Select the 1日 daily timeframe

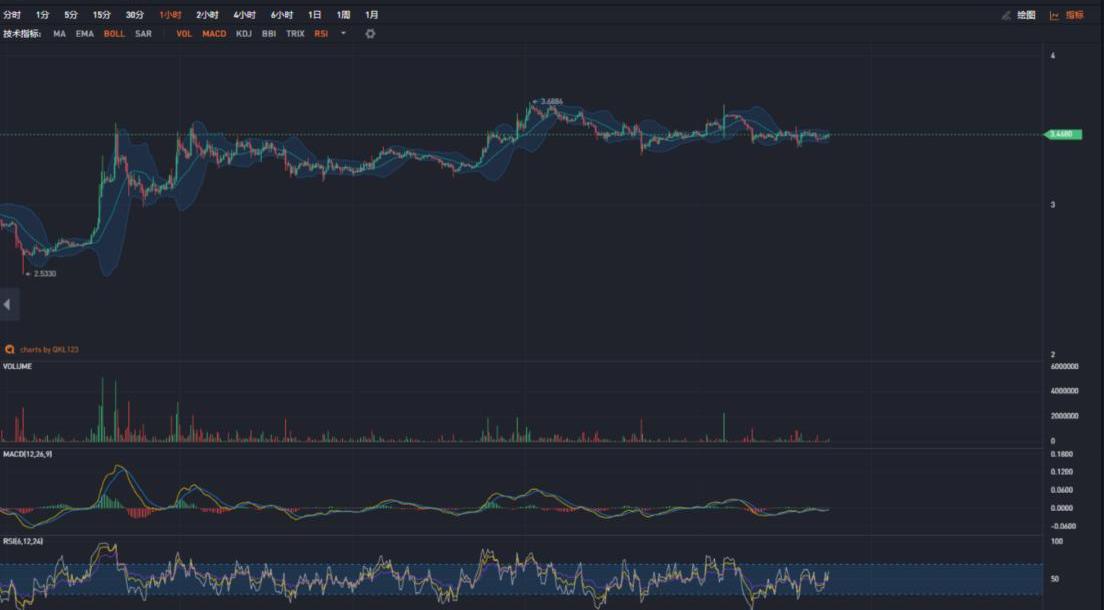coord(314,15)
